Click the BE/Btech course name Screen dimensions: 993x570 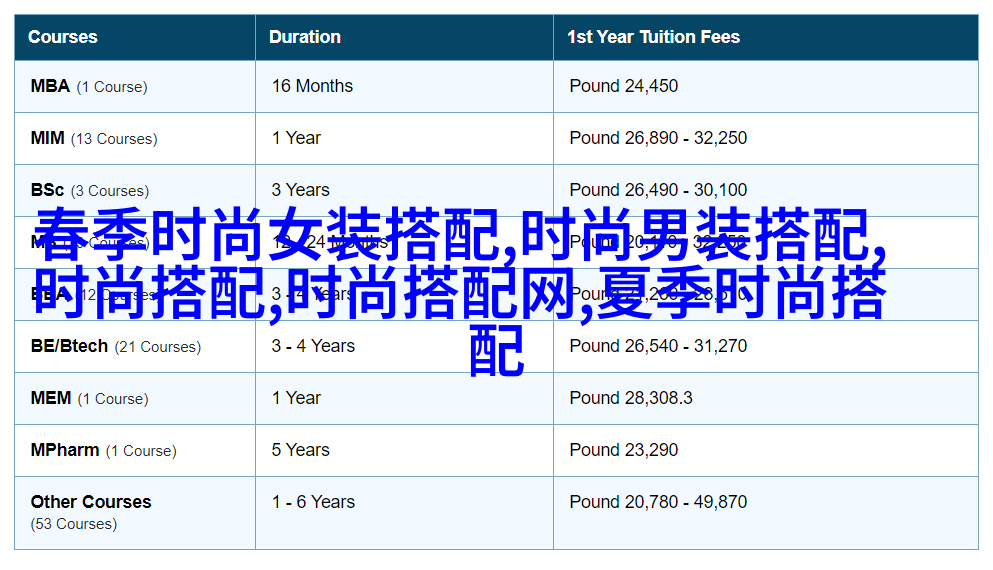[x=69, y=346]
